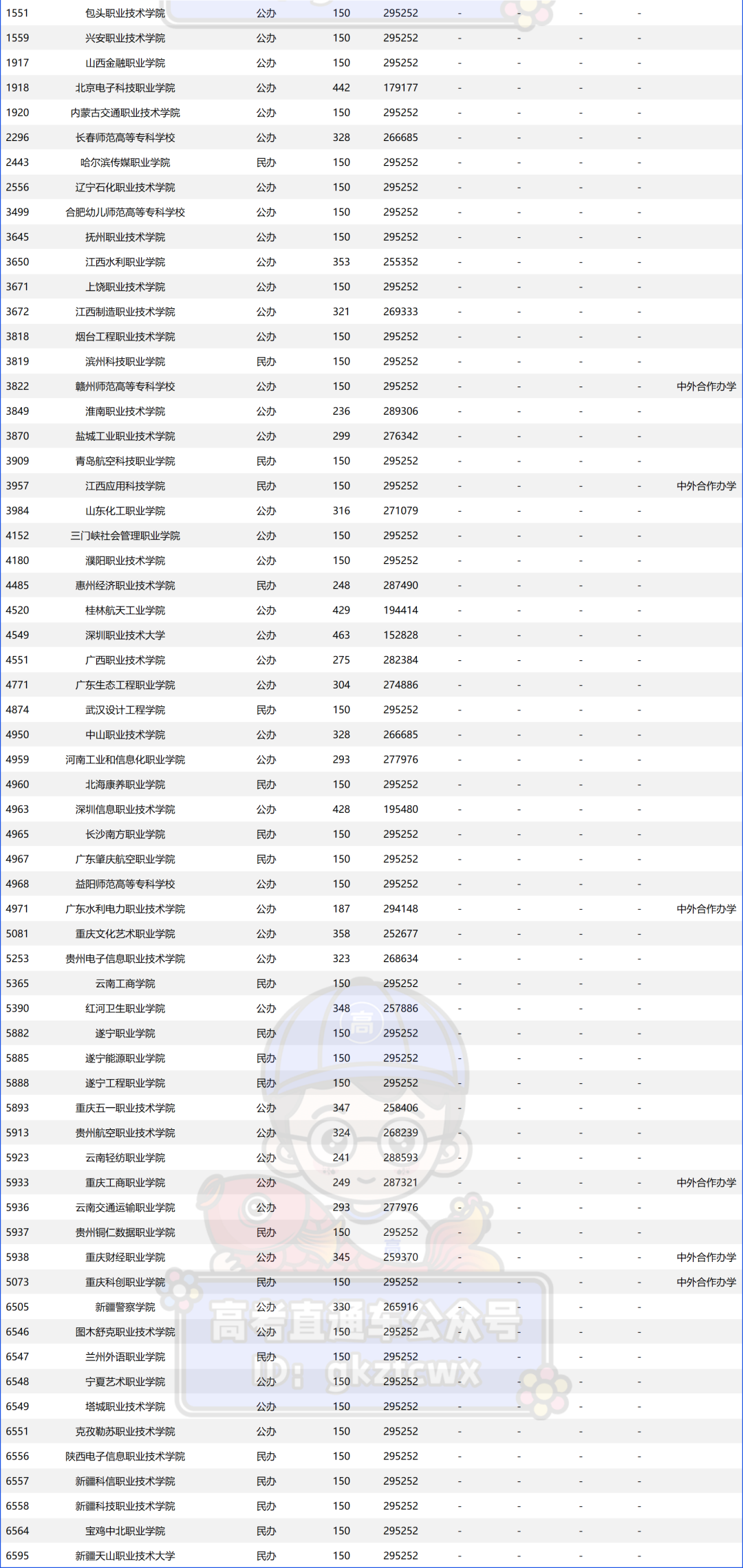Screen dimensions: 743x1568
Task: Select score 236 for 淮南职业技术学院
Action: coord(341,411)
